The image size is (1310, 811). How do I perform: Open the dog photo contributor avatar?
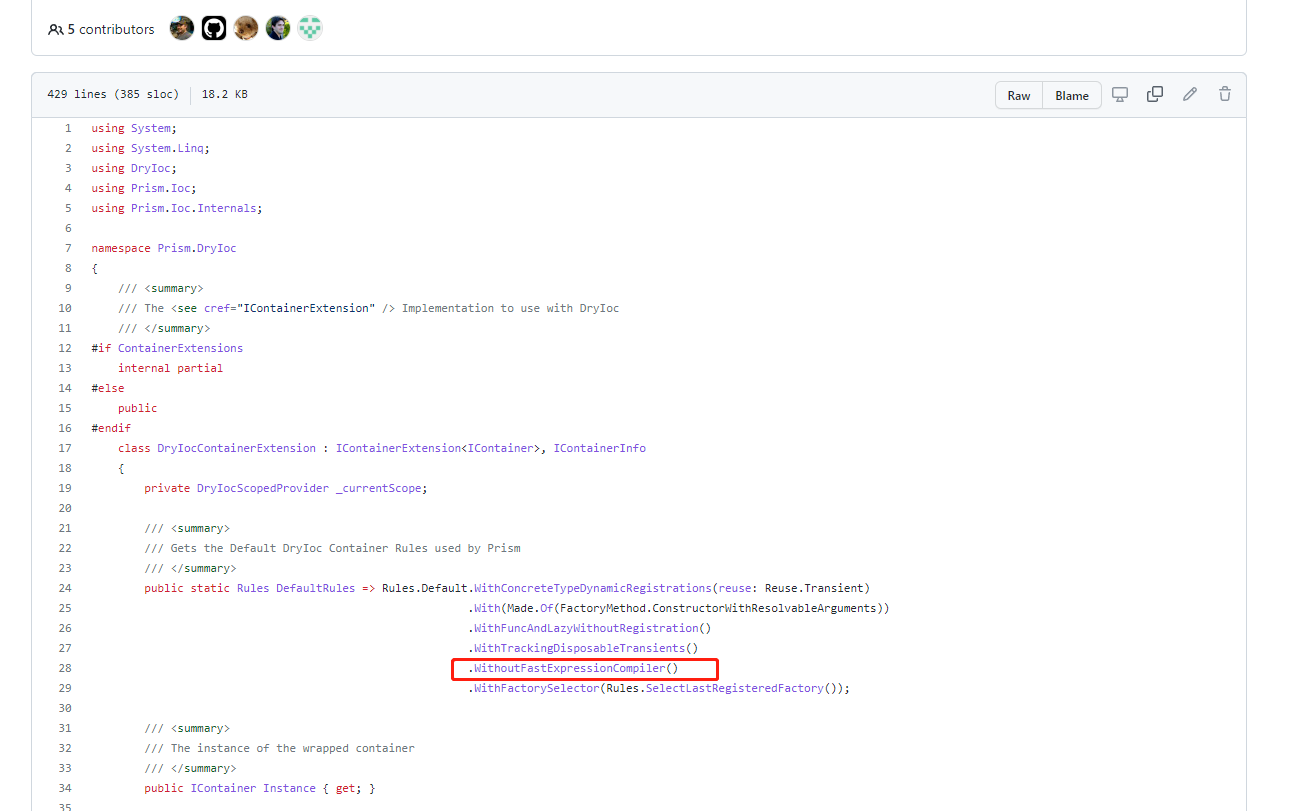[x=246, y=28]
